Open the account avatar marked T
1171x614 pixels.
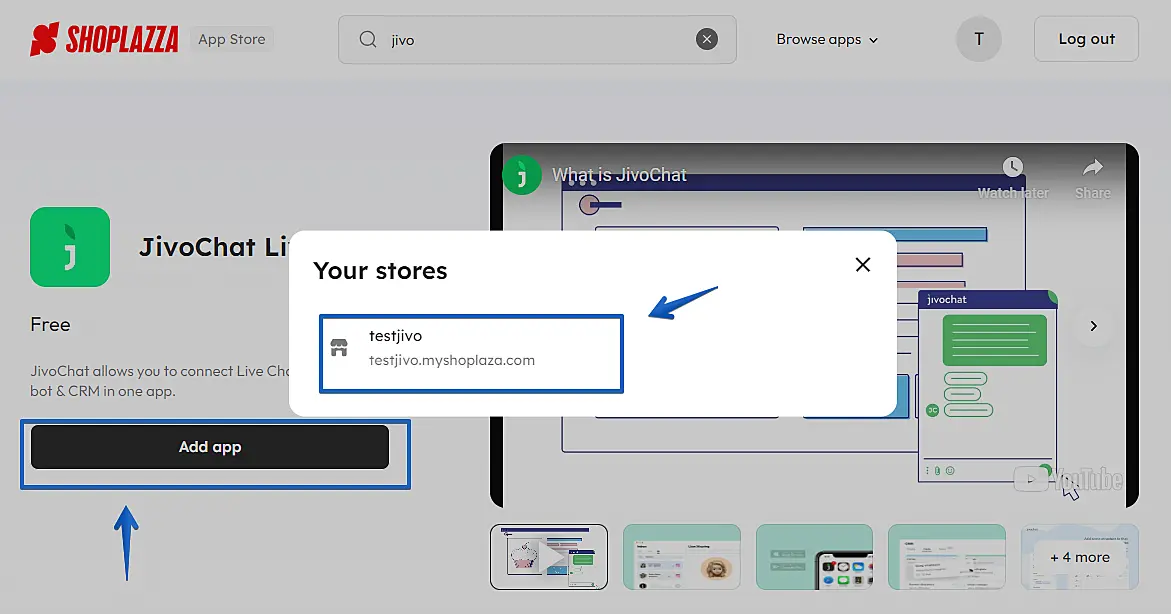pos(978,38)
